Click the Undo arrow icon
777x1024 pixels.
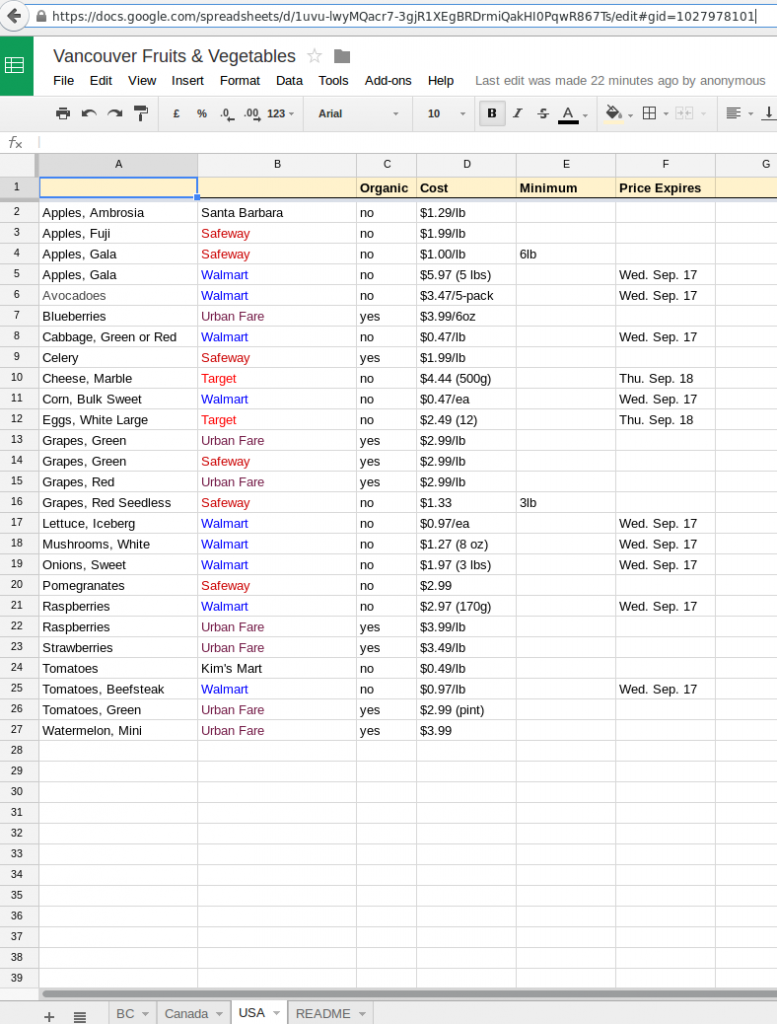(x=89, y=114)
